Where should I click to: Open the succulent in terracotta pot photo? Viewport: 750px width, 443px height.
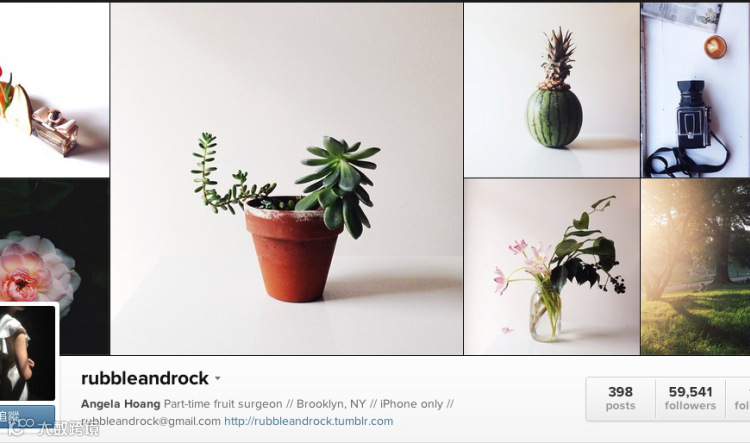287,178
